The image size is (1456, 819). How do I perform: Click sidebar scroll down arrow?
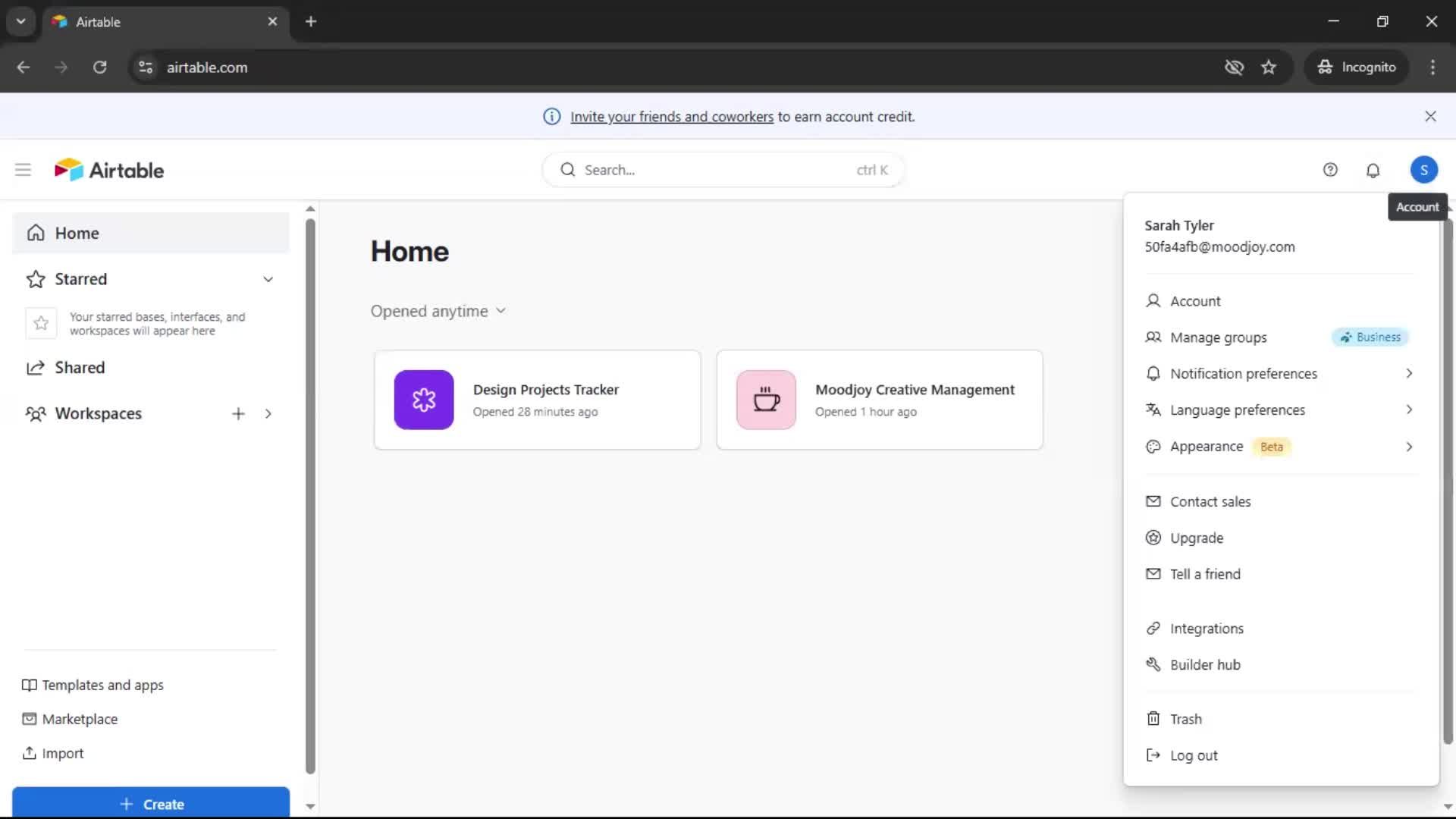coord(310,806)
